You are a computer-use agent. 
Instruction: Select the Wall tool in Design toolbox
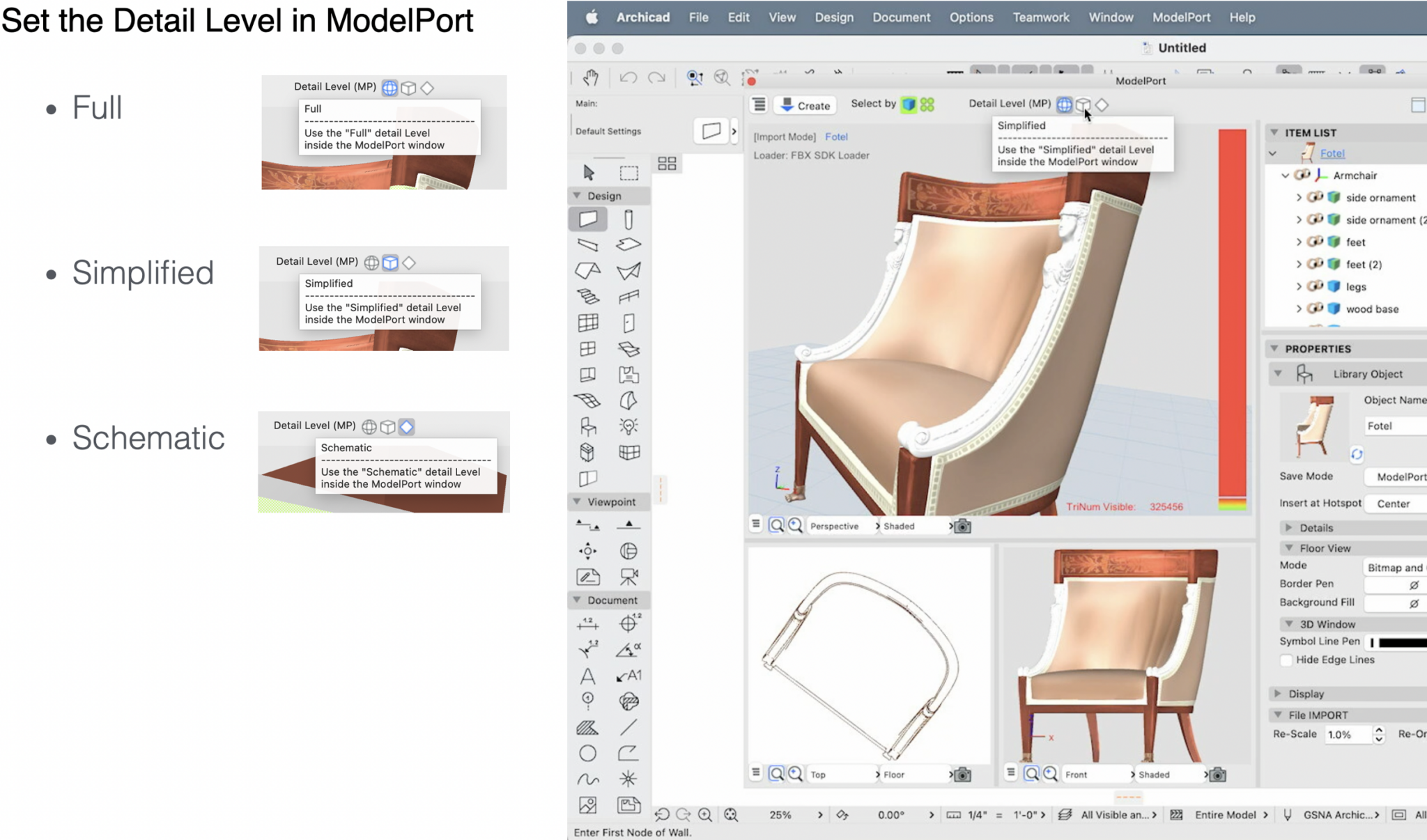tap(589, 218)
